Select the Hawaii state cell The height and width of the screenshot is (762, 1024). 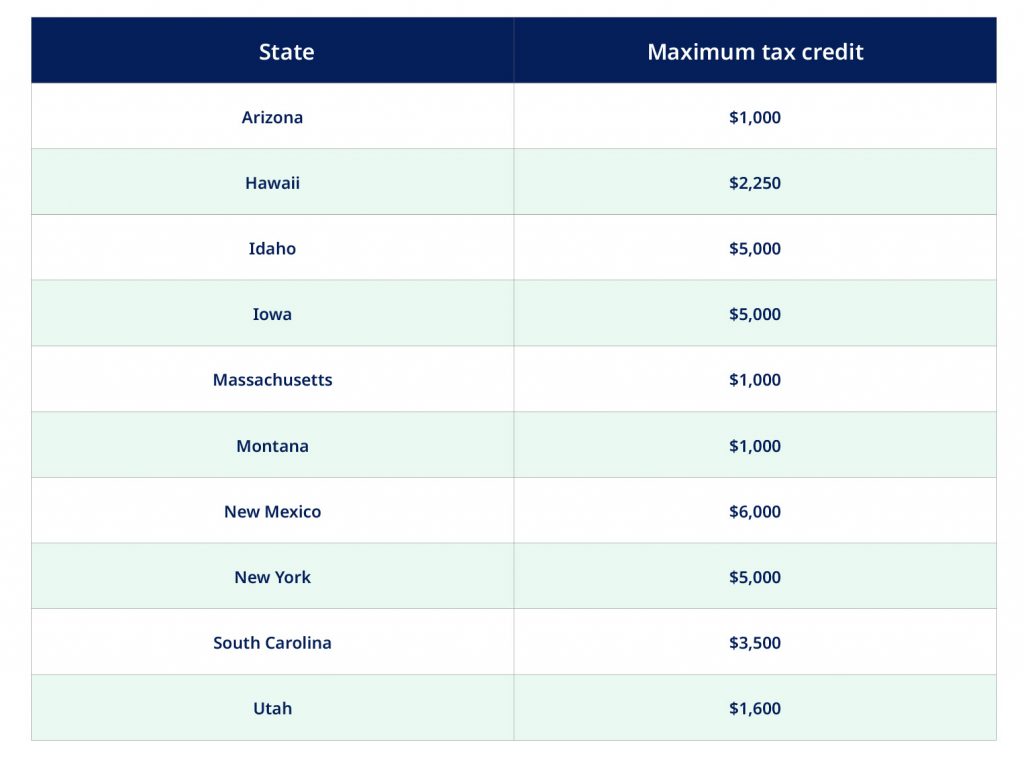point(272,183)
